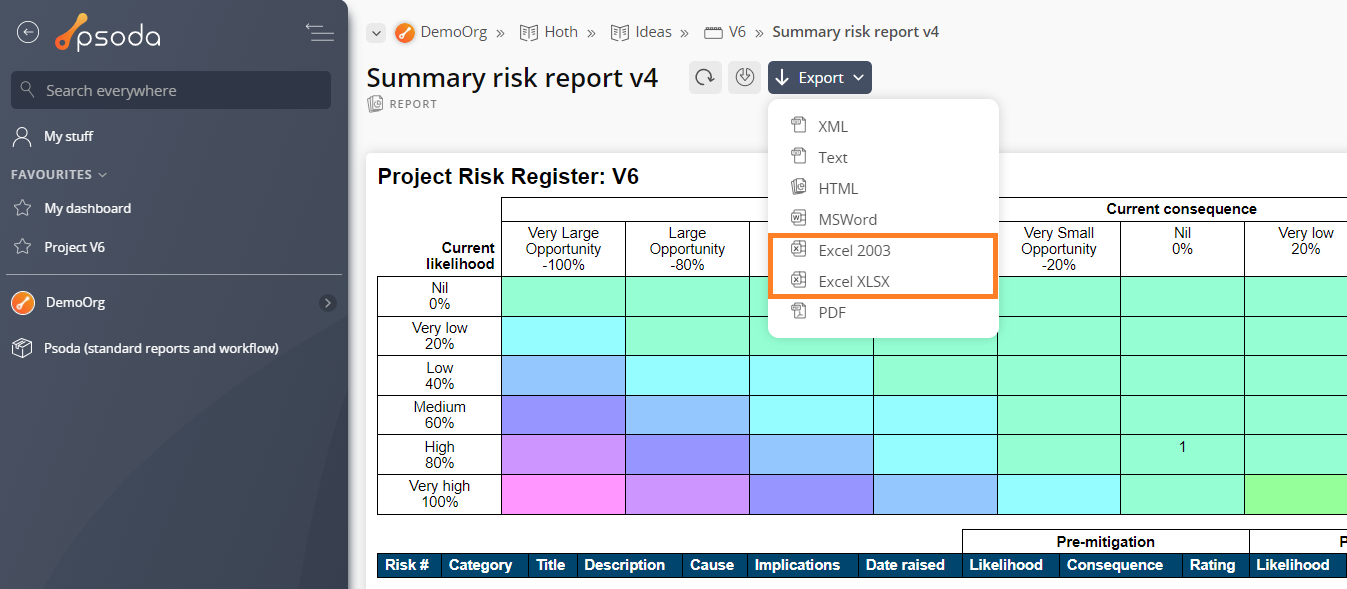Export the report as XML
The image size is (1347, 589).
832,126
